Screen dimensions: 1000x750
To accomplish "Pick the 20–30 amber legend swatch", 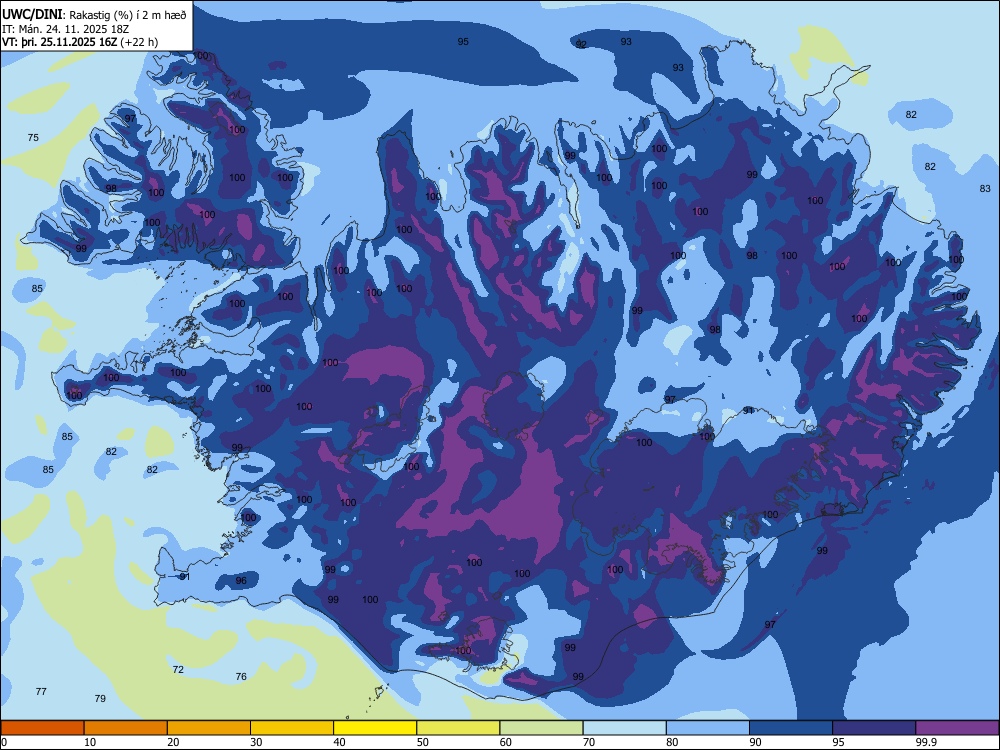I will coord(209,728).
